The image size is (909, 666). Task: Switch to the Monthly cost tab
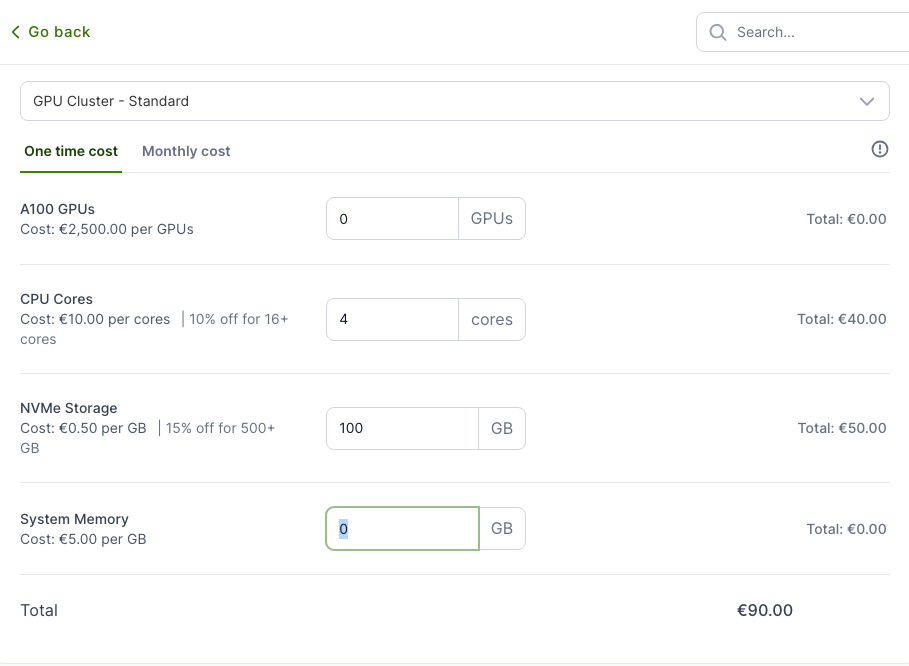click(x=186, y=151)
